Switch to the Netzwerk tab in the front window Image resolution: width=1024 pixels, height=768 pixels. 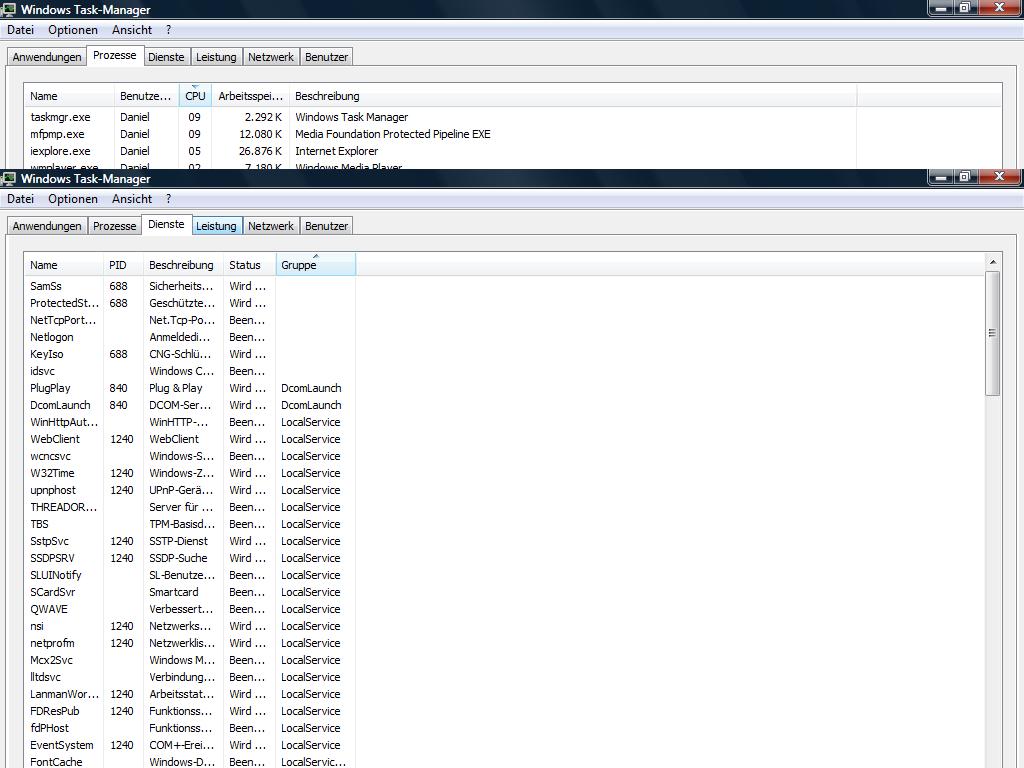tap(270, 226)
